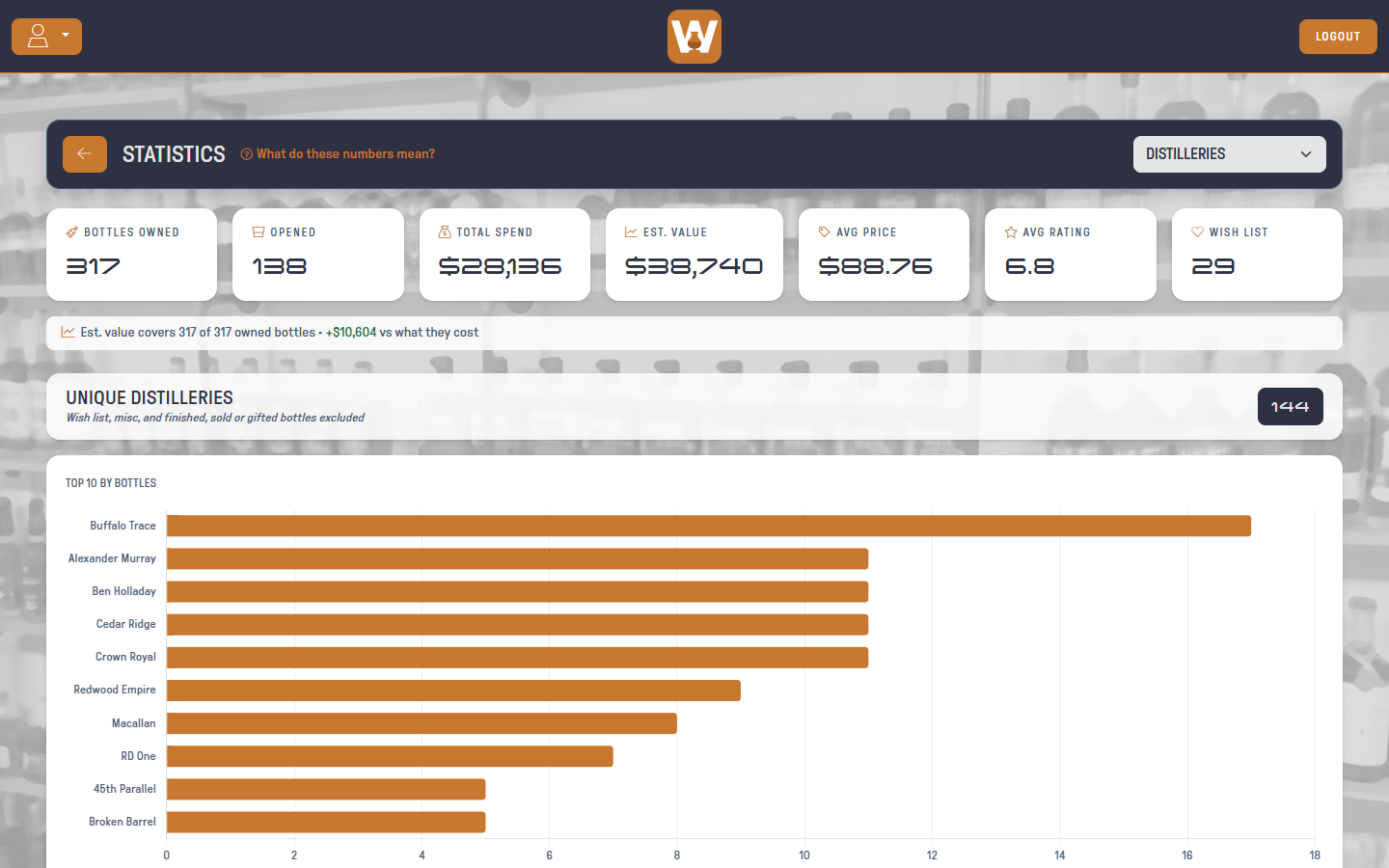Click the Top 10 By Bottles label
1389x868 pixels.
click(x=111, y=483)
